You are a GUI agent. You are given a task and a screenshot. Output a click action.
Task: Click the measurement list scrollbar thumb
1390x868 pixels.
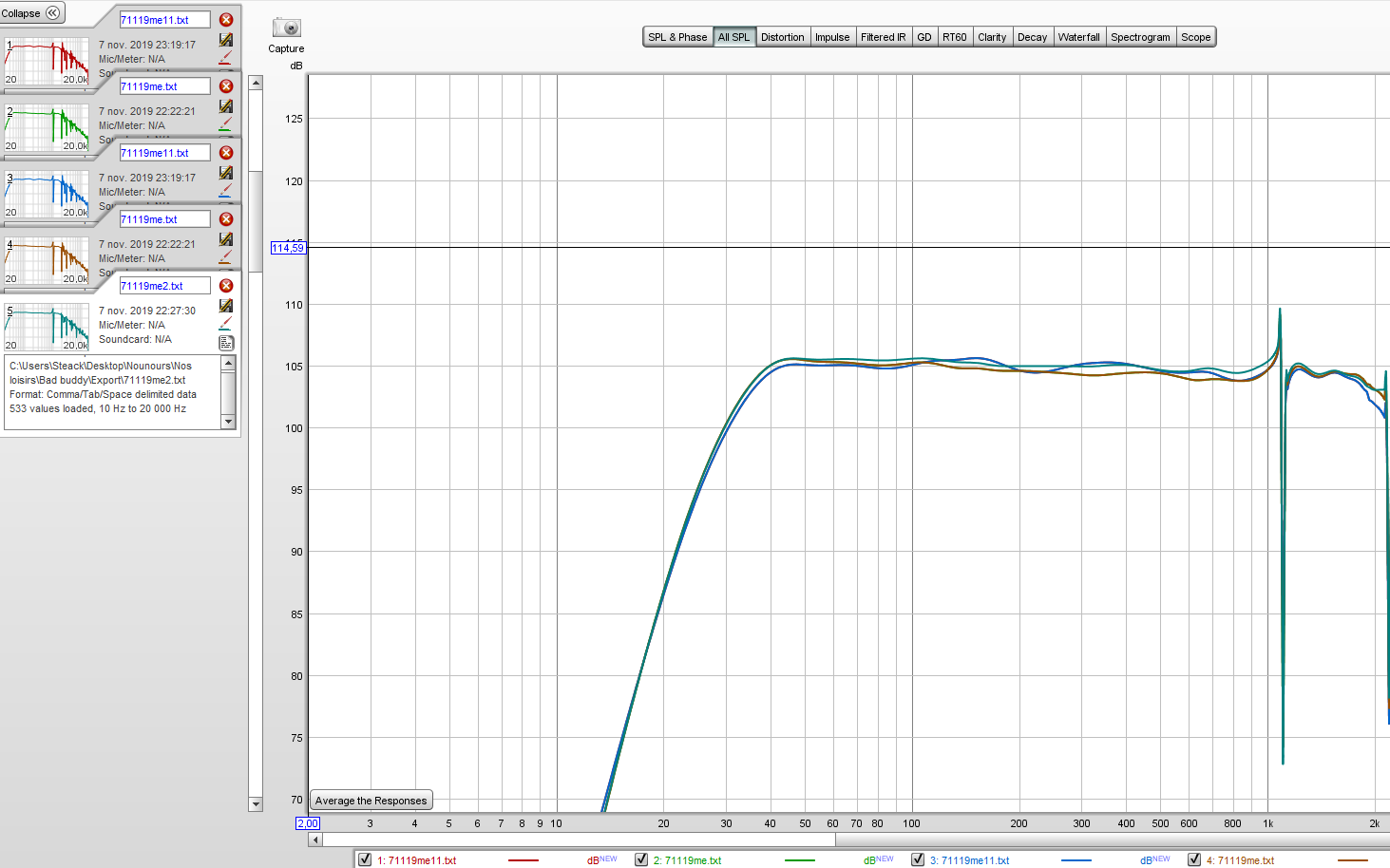pos(256,220)
